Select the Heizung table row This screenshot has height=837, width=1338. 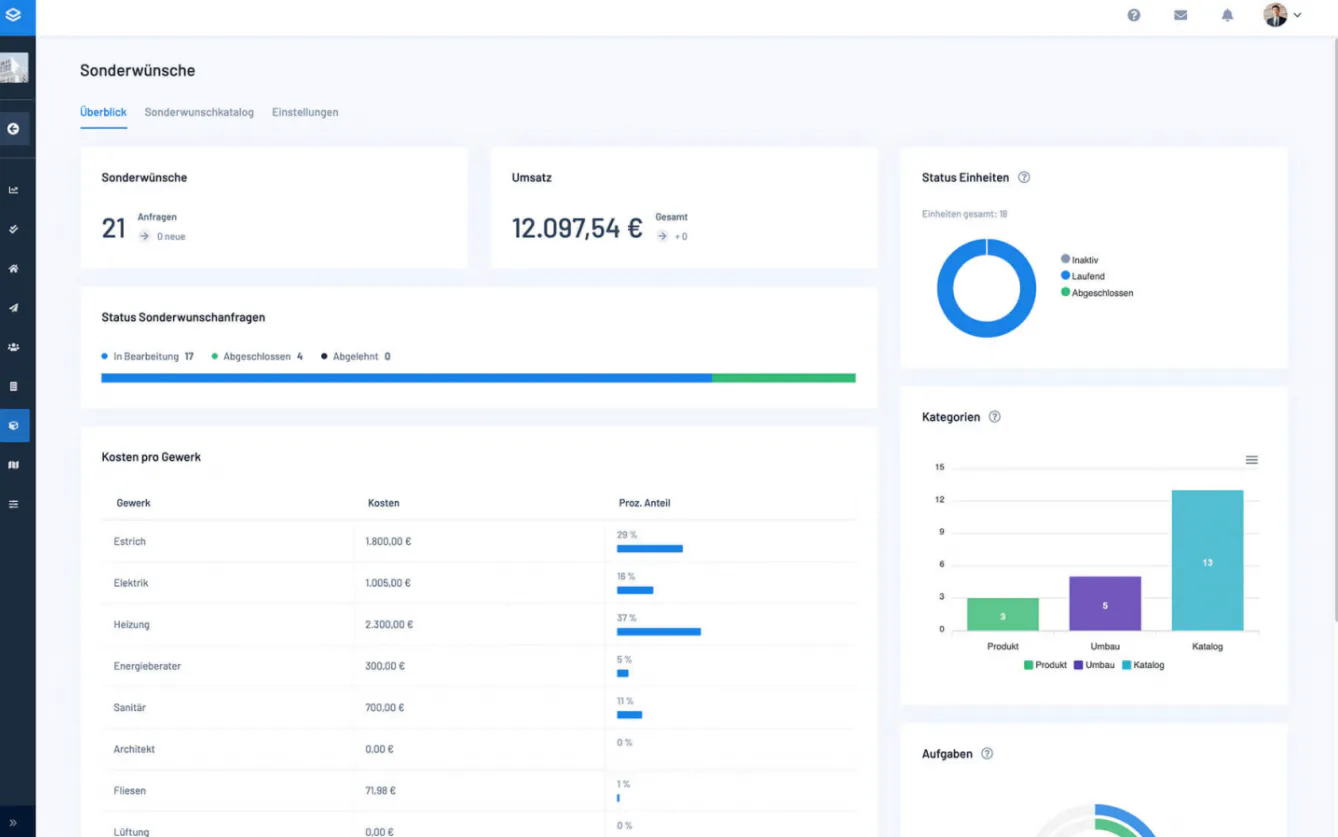click(479, 625)
